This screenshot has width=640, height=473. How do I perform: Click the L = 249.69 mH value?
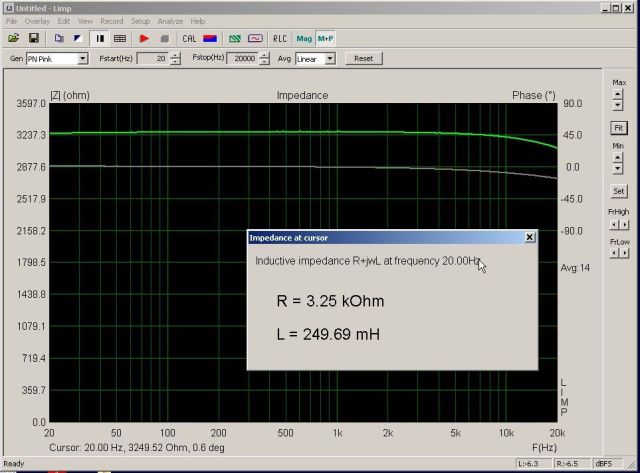(328, 334)
